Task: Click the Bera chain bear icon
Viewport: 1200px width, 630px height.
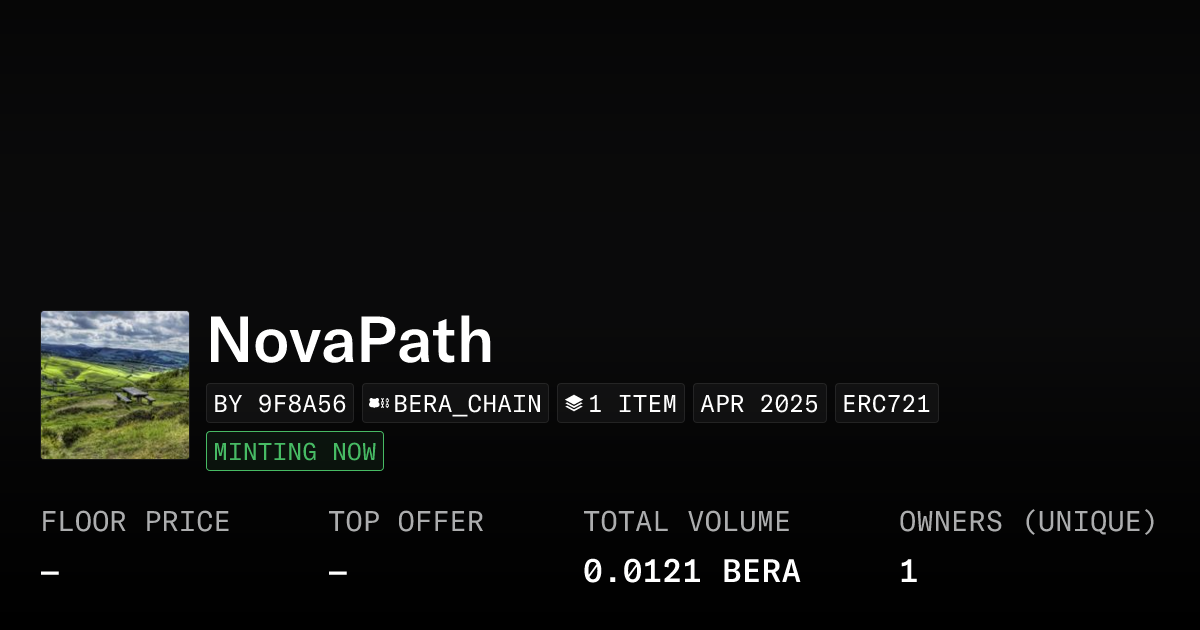Action: (x=379, y=404)
